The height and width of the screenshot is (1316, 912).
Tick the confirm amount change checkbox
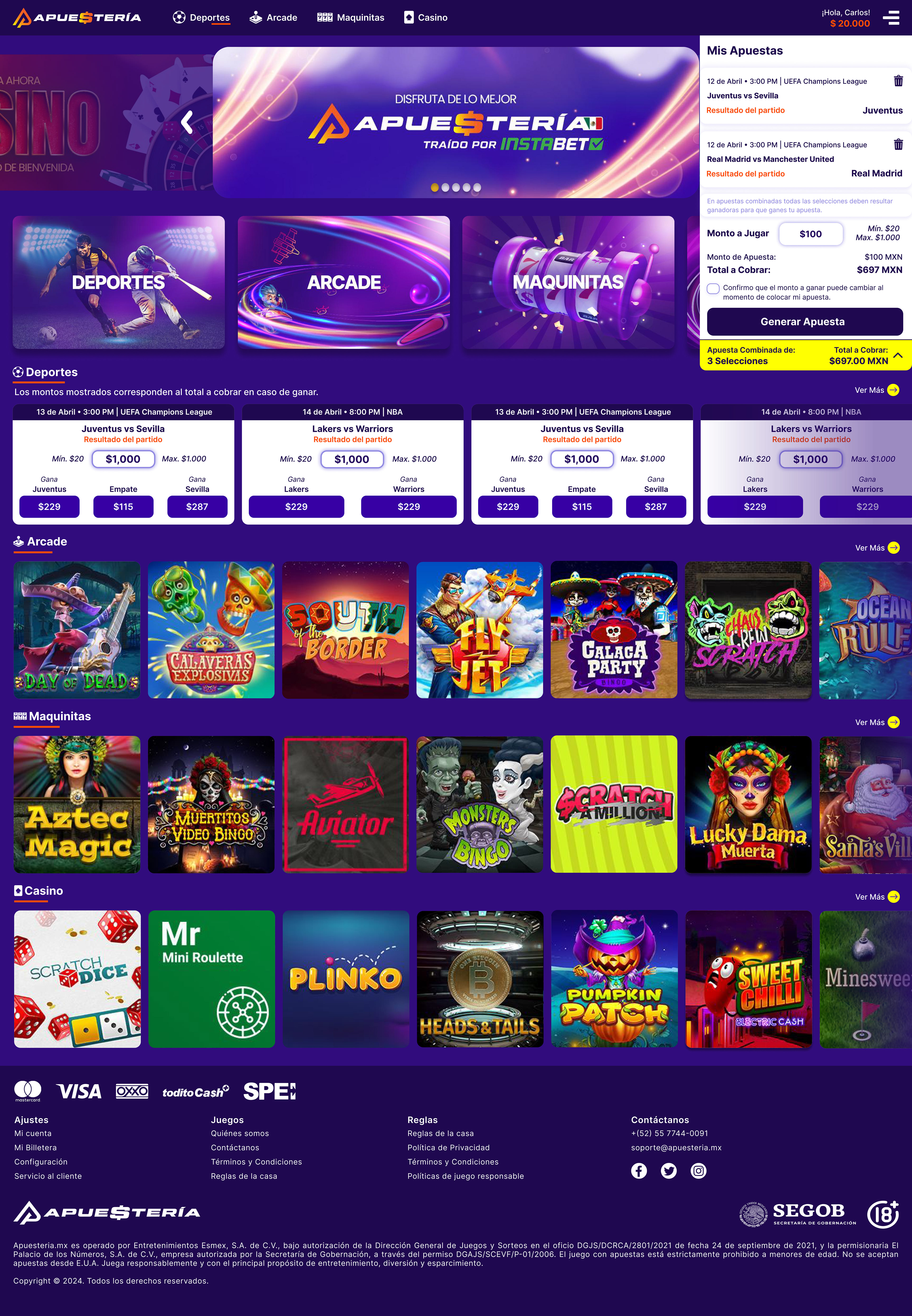coord(713,289)
